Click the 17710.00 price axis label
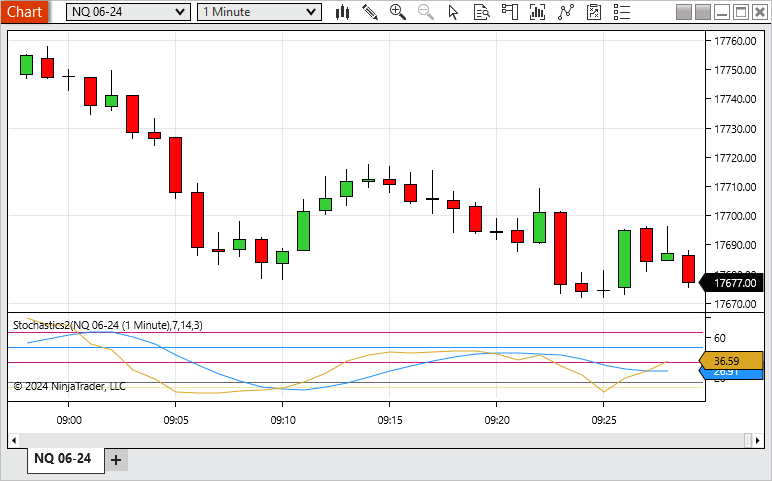This screenshot has height=481, width=772. pyautogui.click(x=735, y=187)
